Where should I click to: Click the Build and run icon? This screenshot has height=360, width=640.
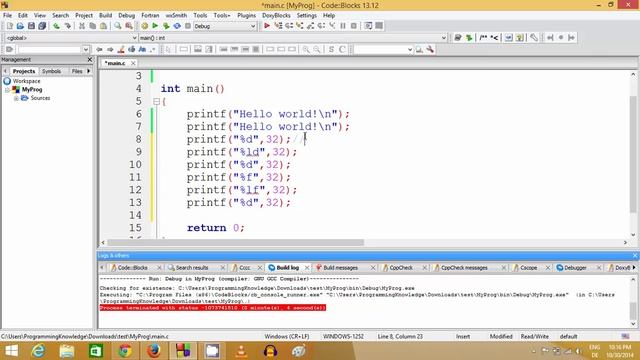(x=166, y=26)
